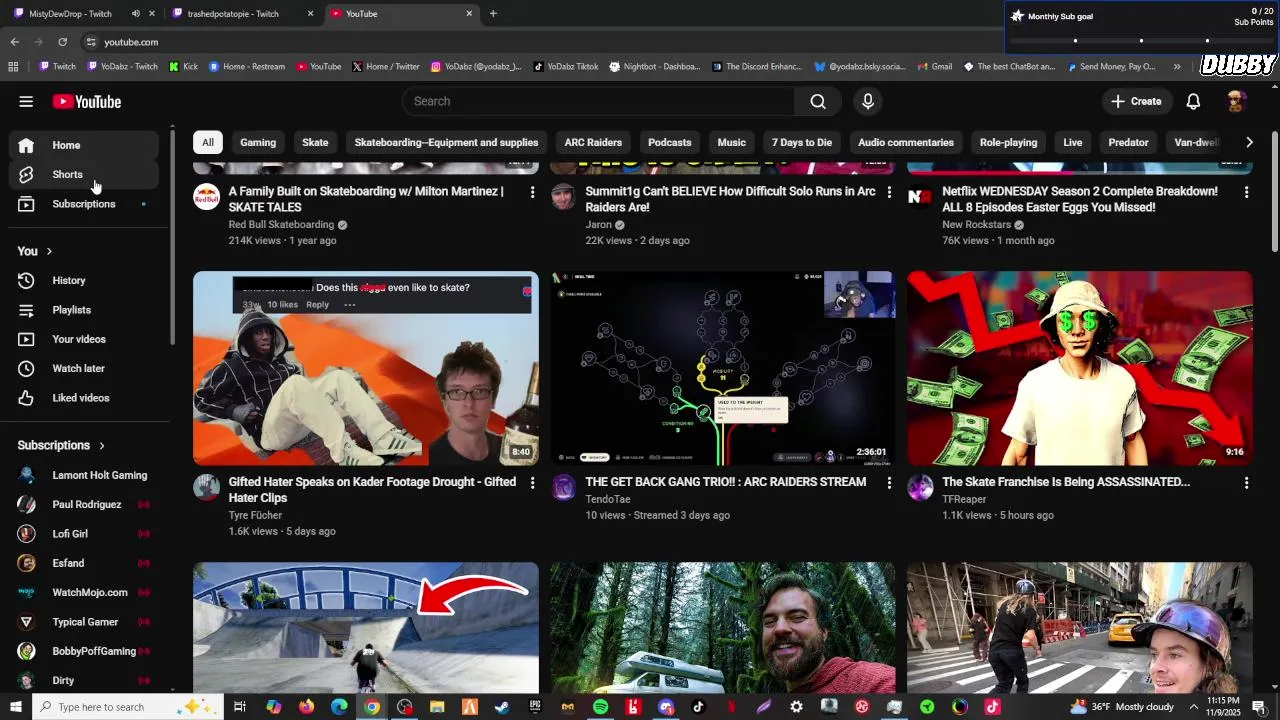This screenshot has width=1280, height=720.
Task: Select the 7 Days to Die chip
Action: pos(802,142)
